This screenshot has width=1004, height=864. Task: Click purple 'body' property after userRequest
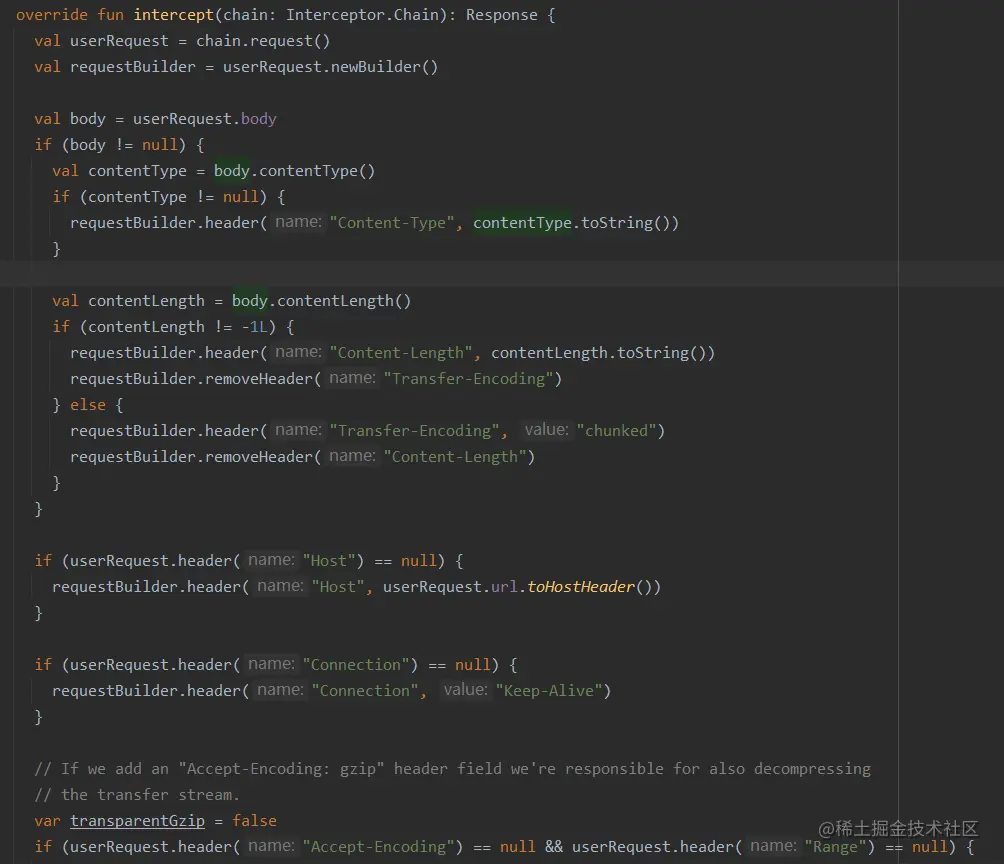259,119
